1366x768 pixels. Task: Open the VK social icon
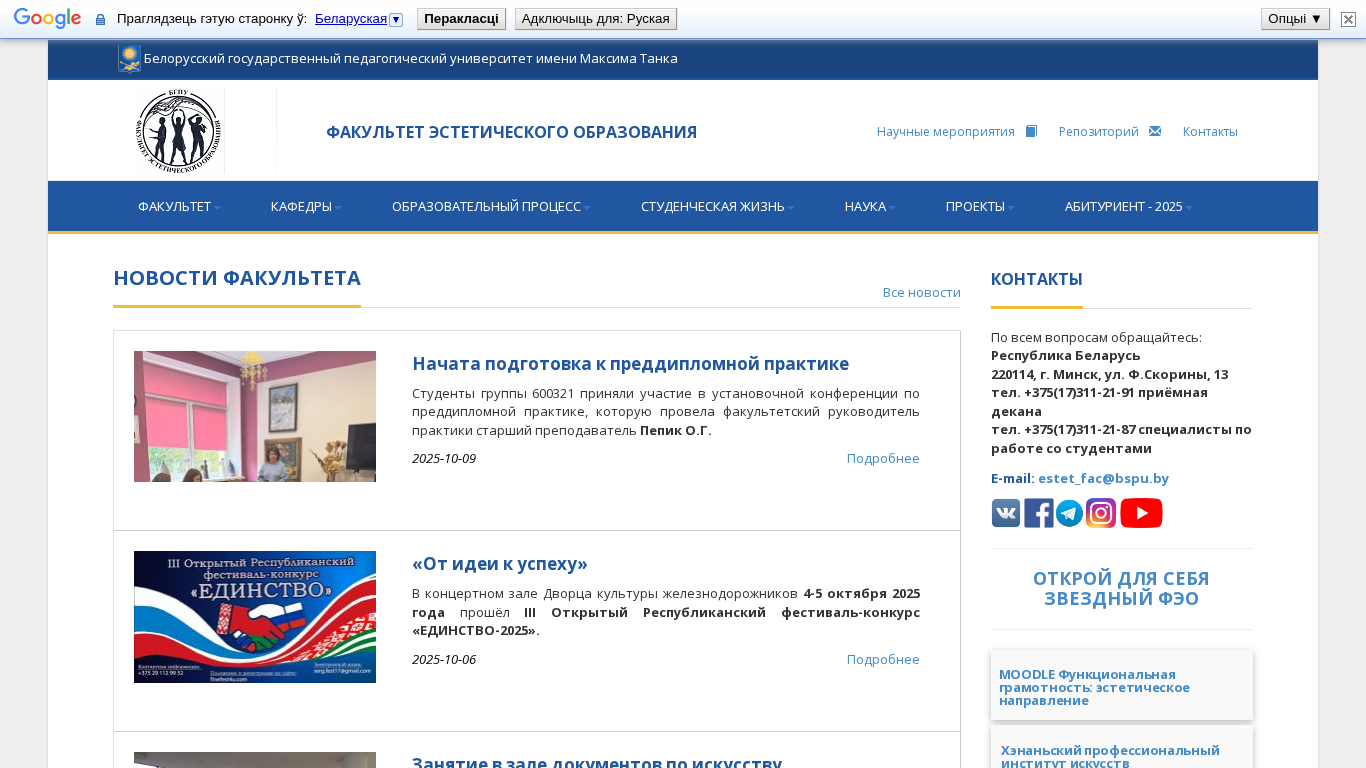[1006, 513]
